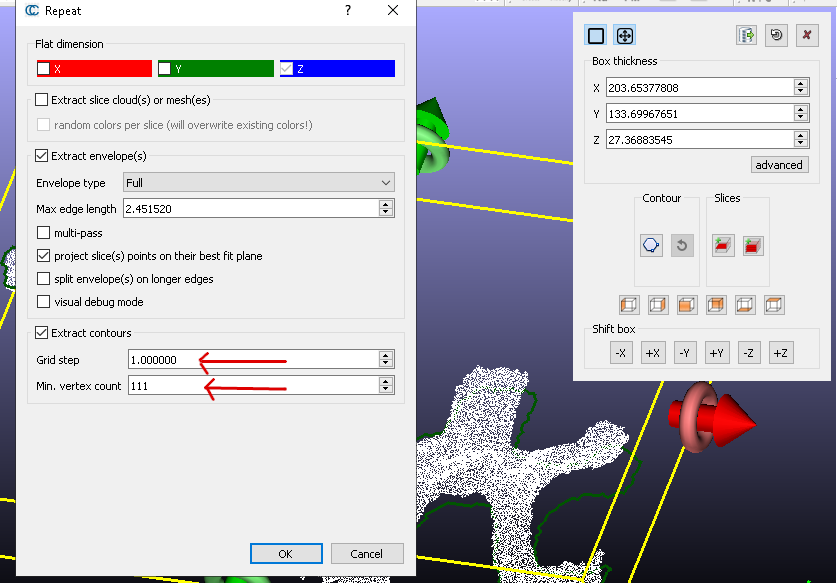This screenshot has width=837, height=583.
Task: Shift box with the +Z button
Action: pyautogui.click(x=780, y=353)
